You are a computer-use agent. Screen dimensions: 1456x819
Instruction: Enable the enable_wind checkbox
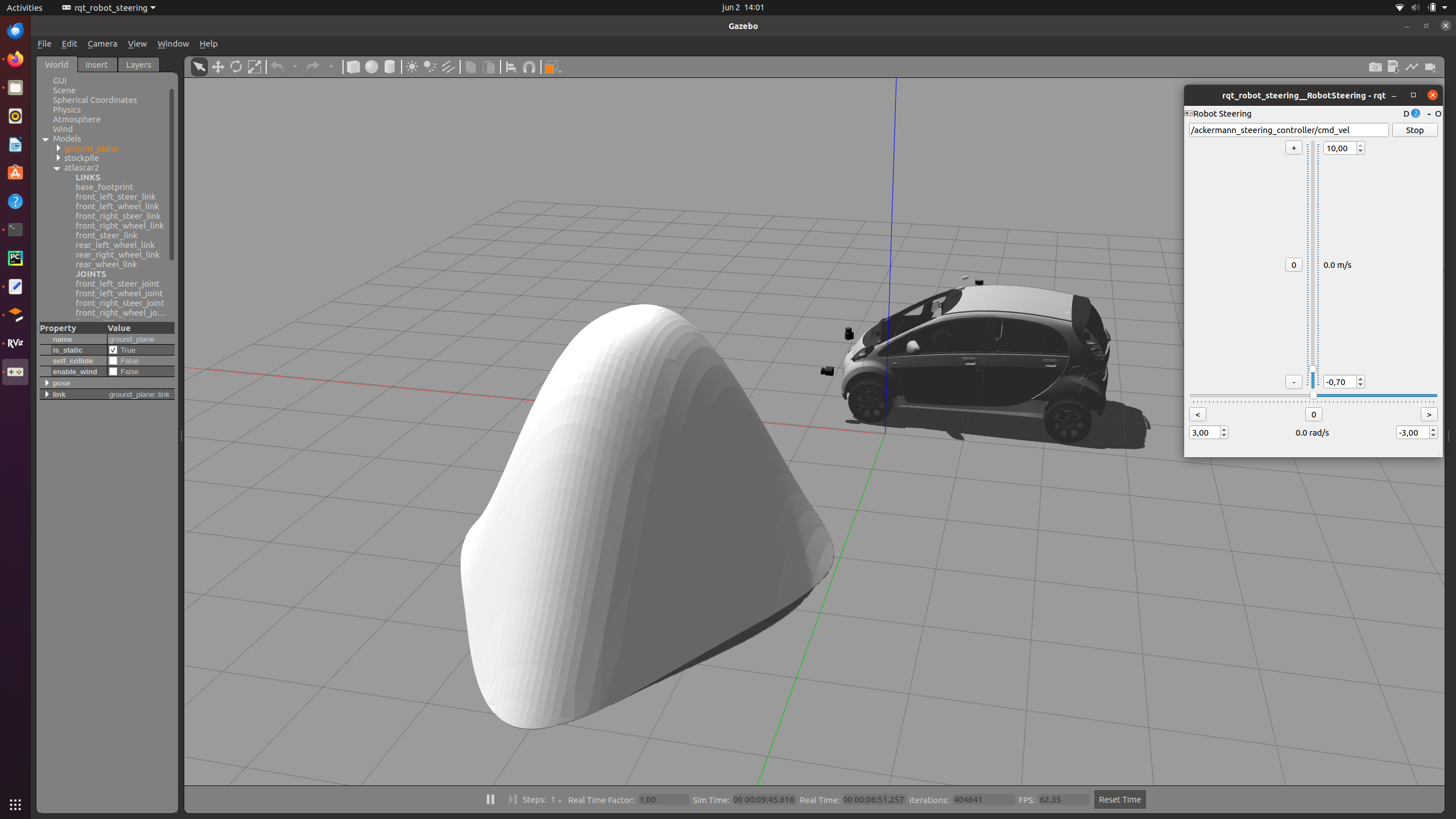pos(113,371)
